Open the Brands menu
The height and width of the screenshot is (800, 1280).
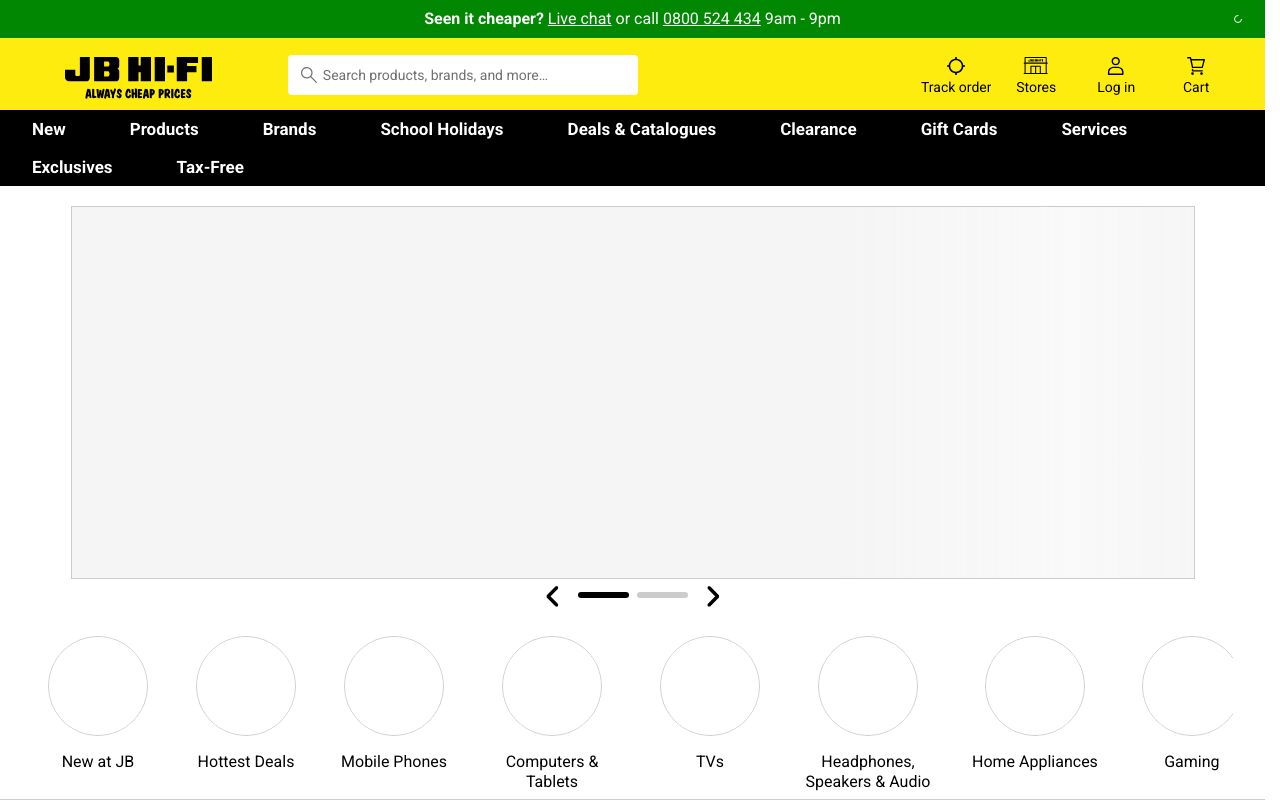tap(289, 129)
